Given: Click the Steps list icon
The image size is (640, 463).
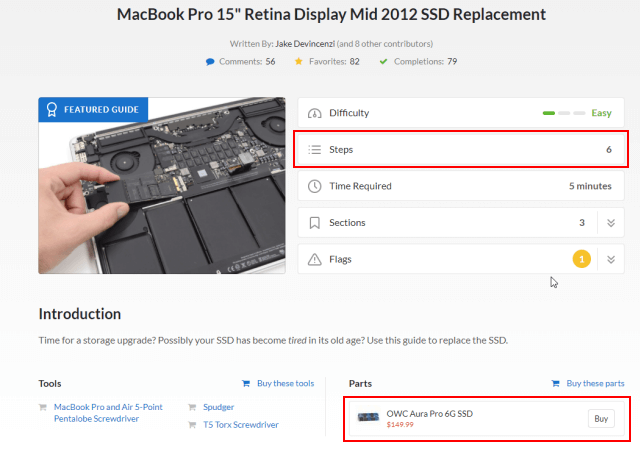Looking at the screenshot, I should [314, 149].
